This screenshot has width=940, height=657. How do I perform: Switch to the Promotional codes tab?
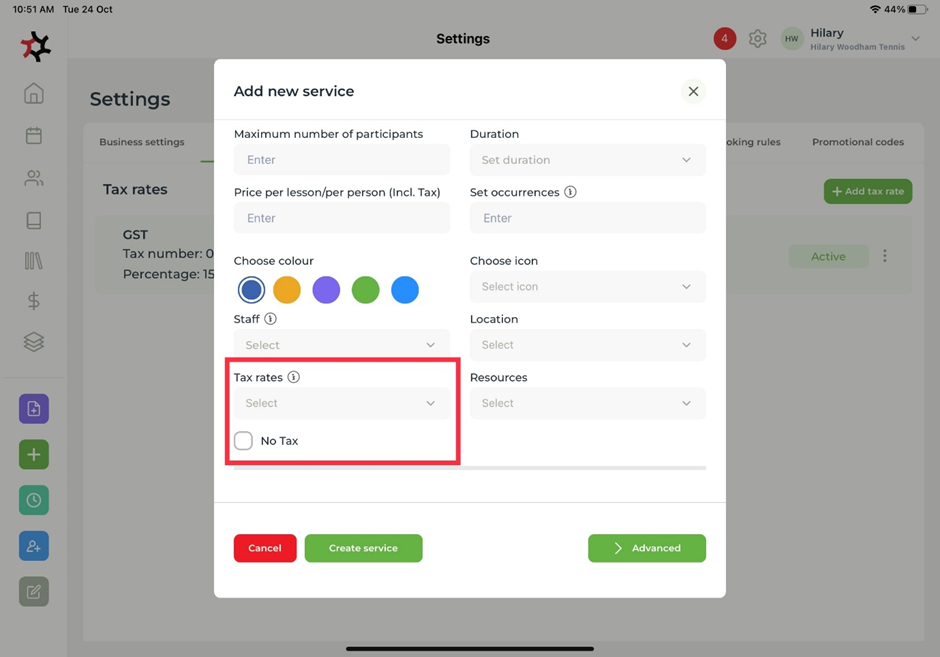(x=857, y=142)
